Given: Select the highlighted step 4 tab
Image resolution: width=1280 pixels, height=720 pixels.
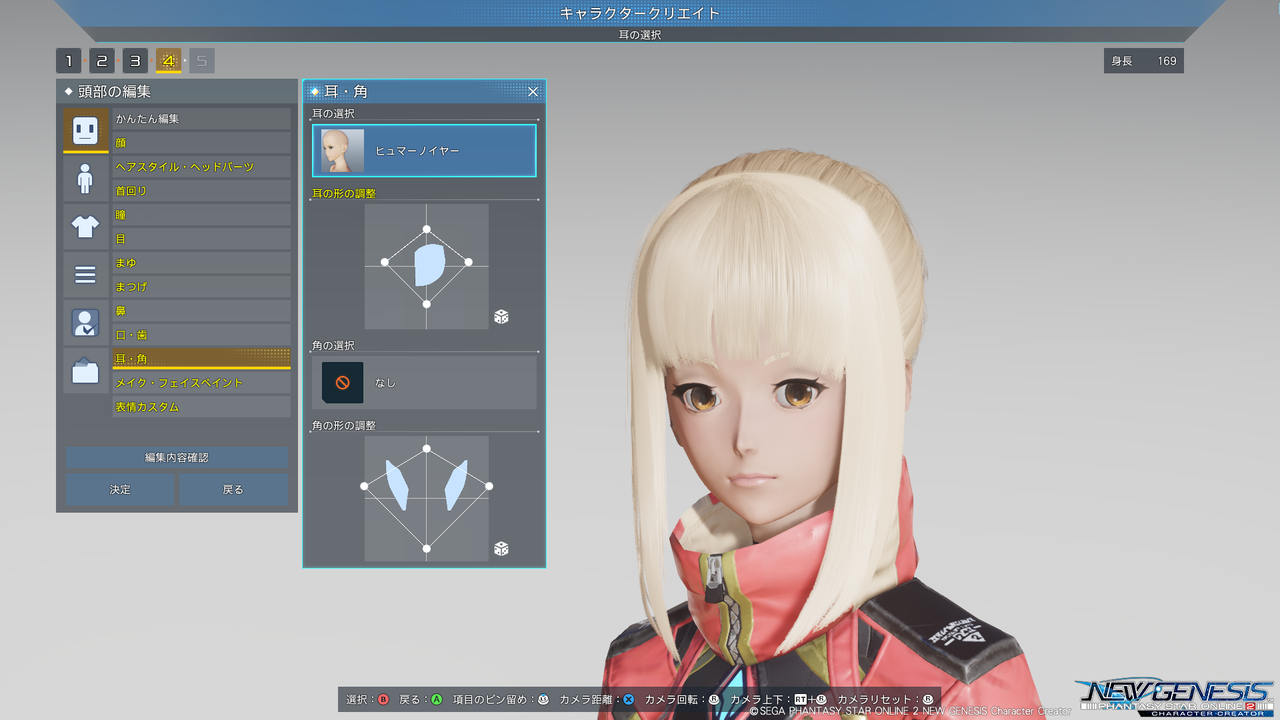Looking at the screenshot, I should click(168, 61).
